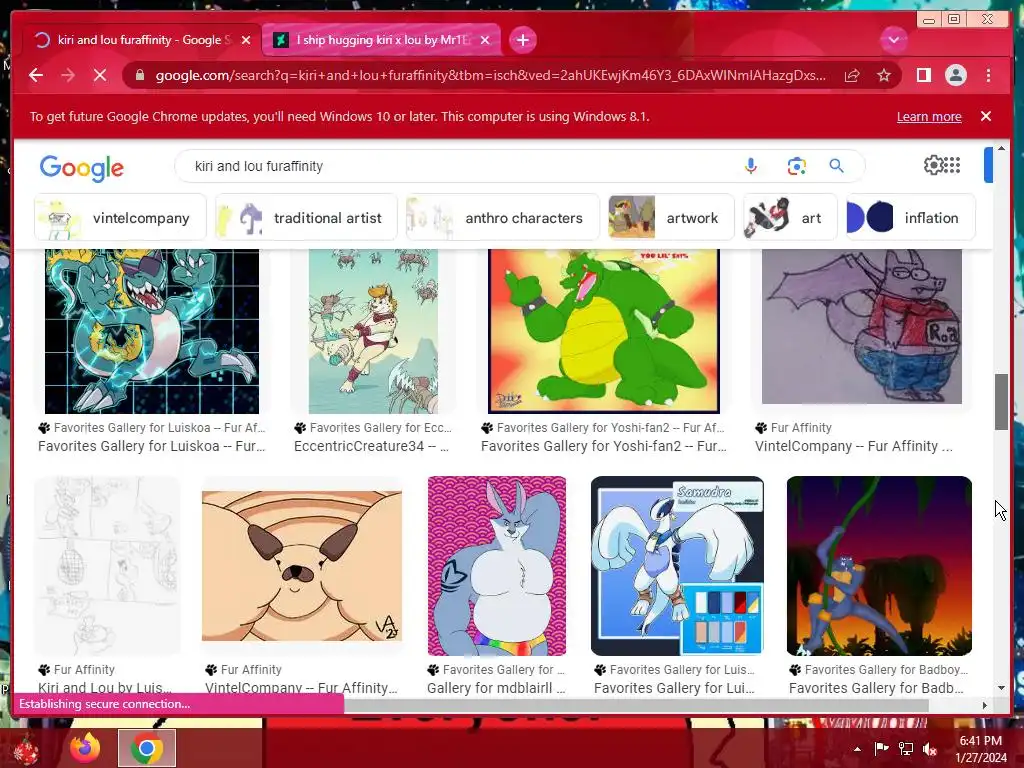This screenshot has height=768, width=1024.
Task: Open the Start button on the taskbar
Action: point(26,750)
